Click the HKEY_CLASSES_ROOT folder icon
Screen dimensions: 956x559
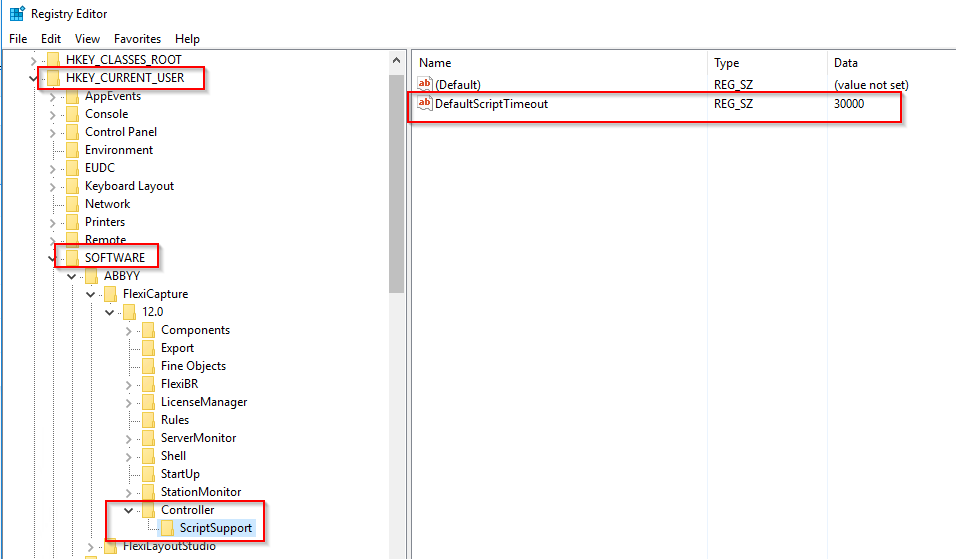coord(53,60)
